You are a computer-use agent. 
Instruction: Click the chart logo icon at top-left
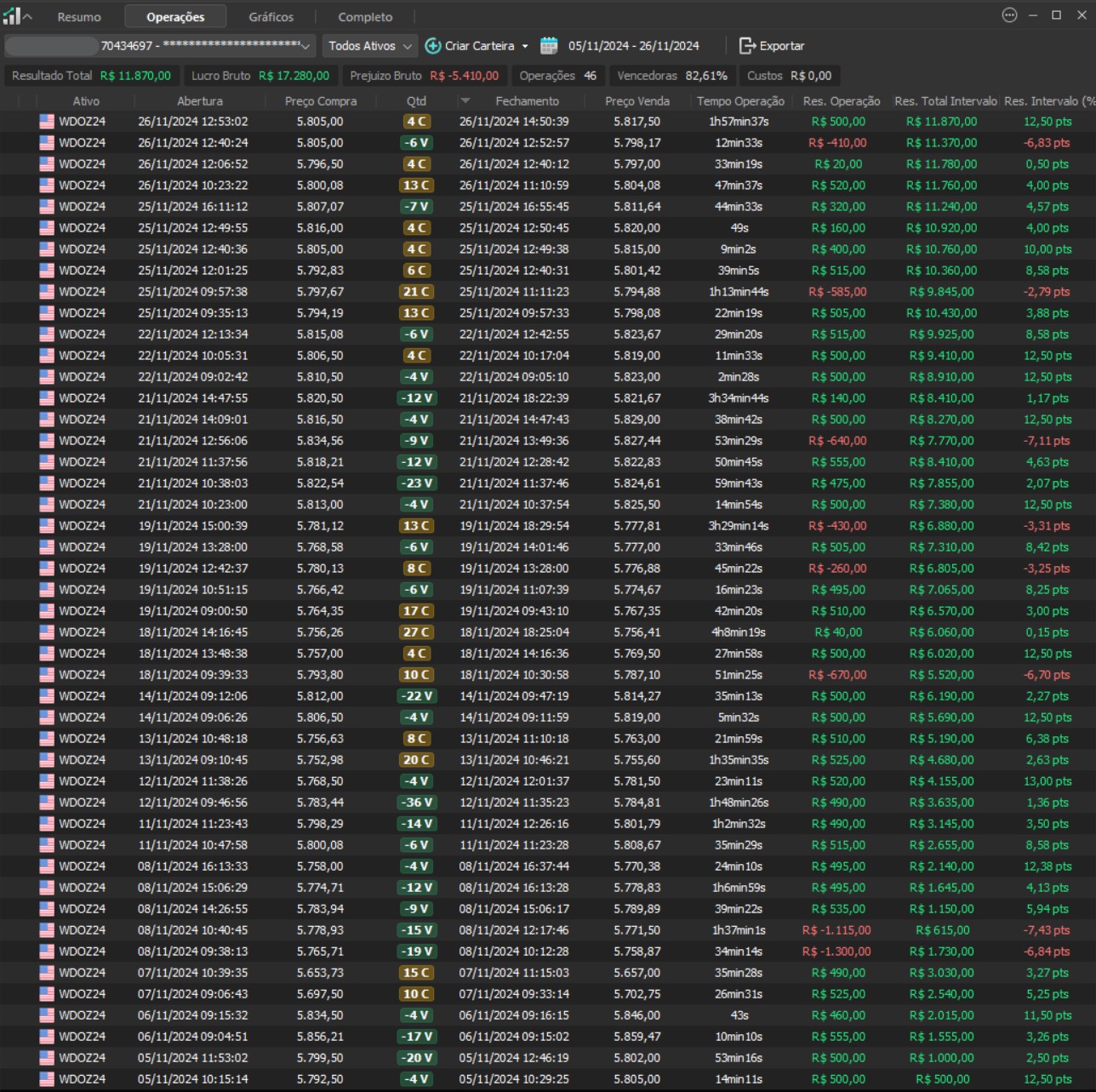point(13,16)
